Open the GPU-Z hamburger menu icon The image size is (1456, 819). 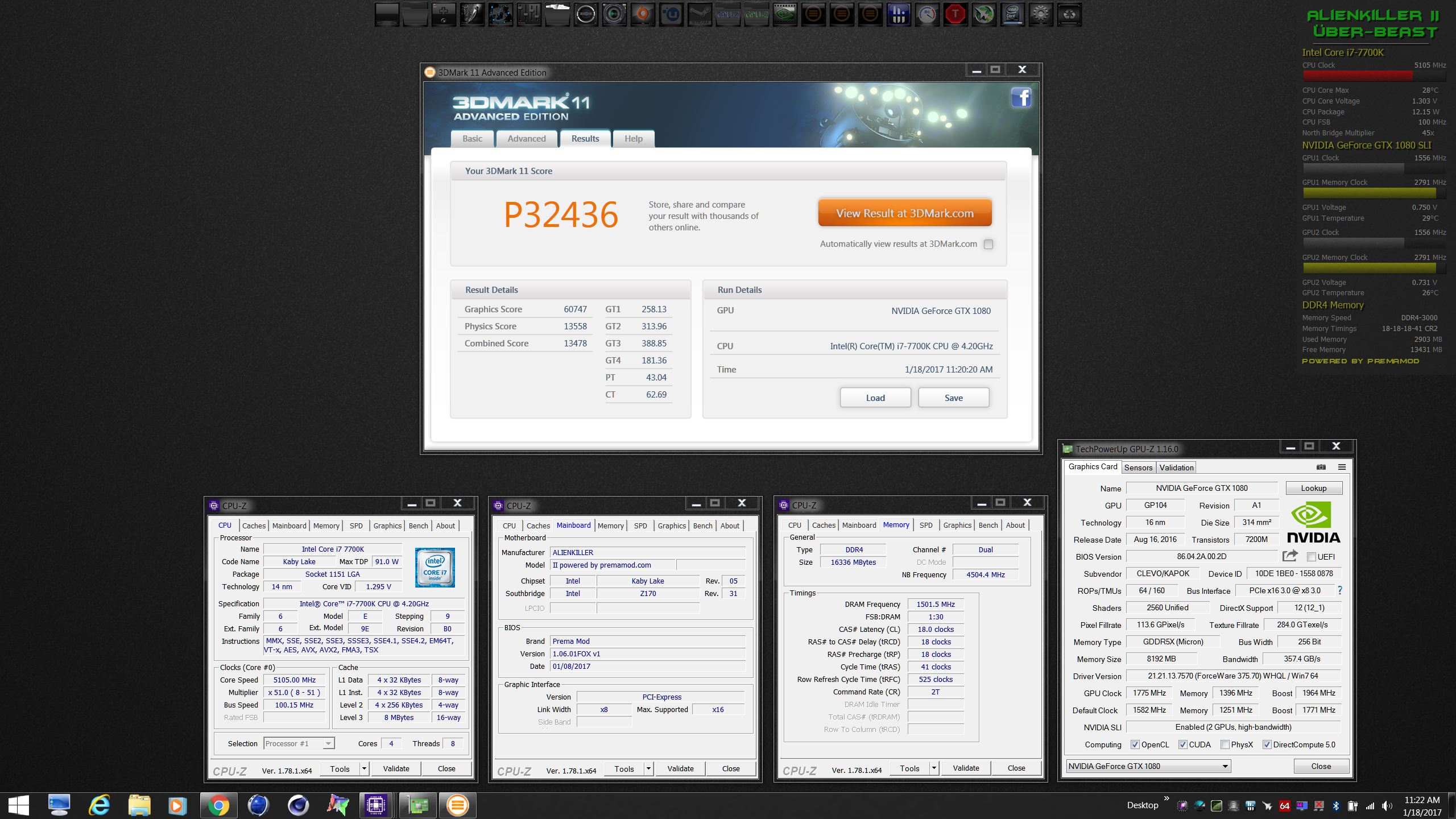pos(1342,467)
